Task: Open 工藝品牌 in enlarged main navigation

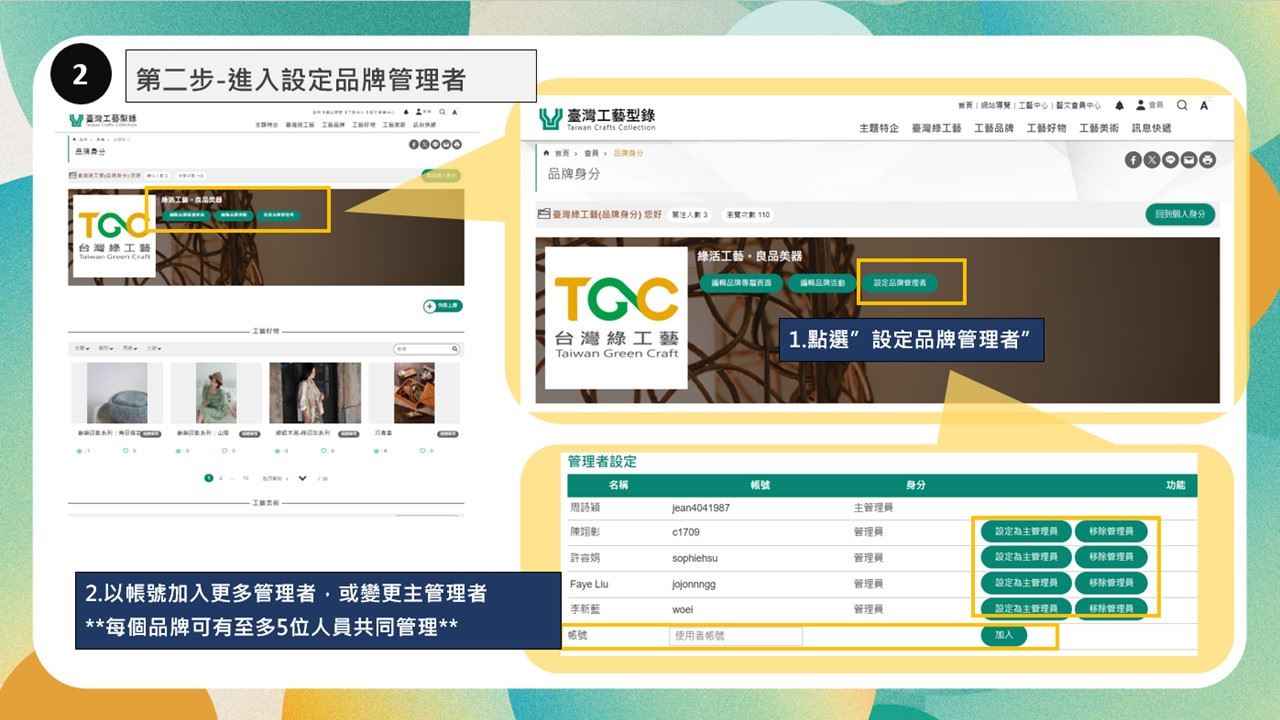Action: [x=994, y=128]
